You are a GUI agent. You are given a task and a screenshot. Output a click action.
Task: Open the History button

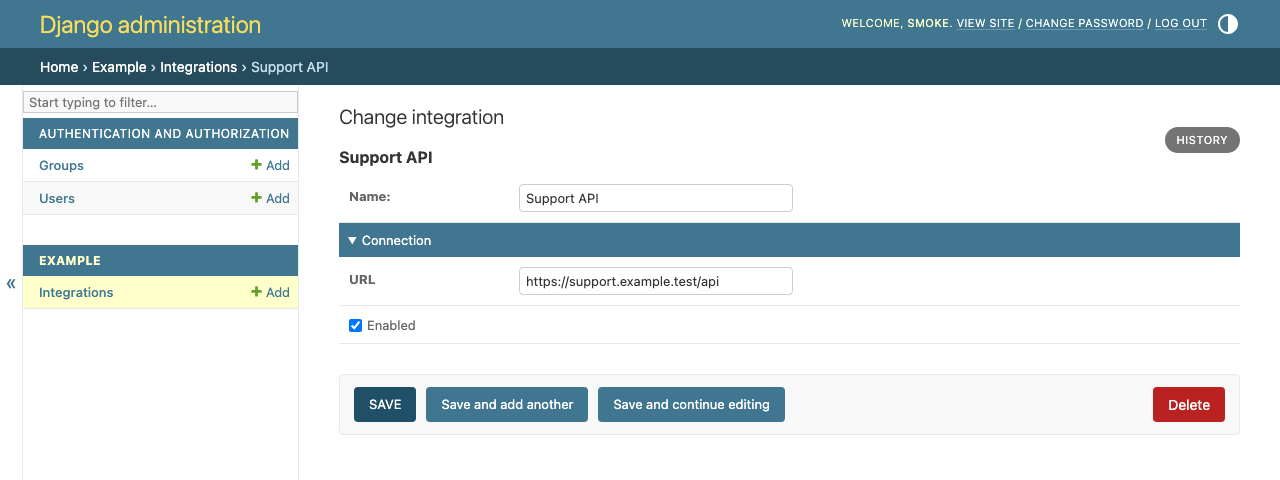pyautogui.click(x=1202, y=140)
